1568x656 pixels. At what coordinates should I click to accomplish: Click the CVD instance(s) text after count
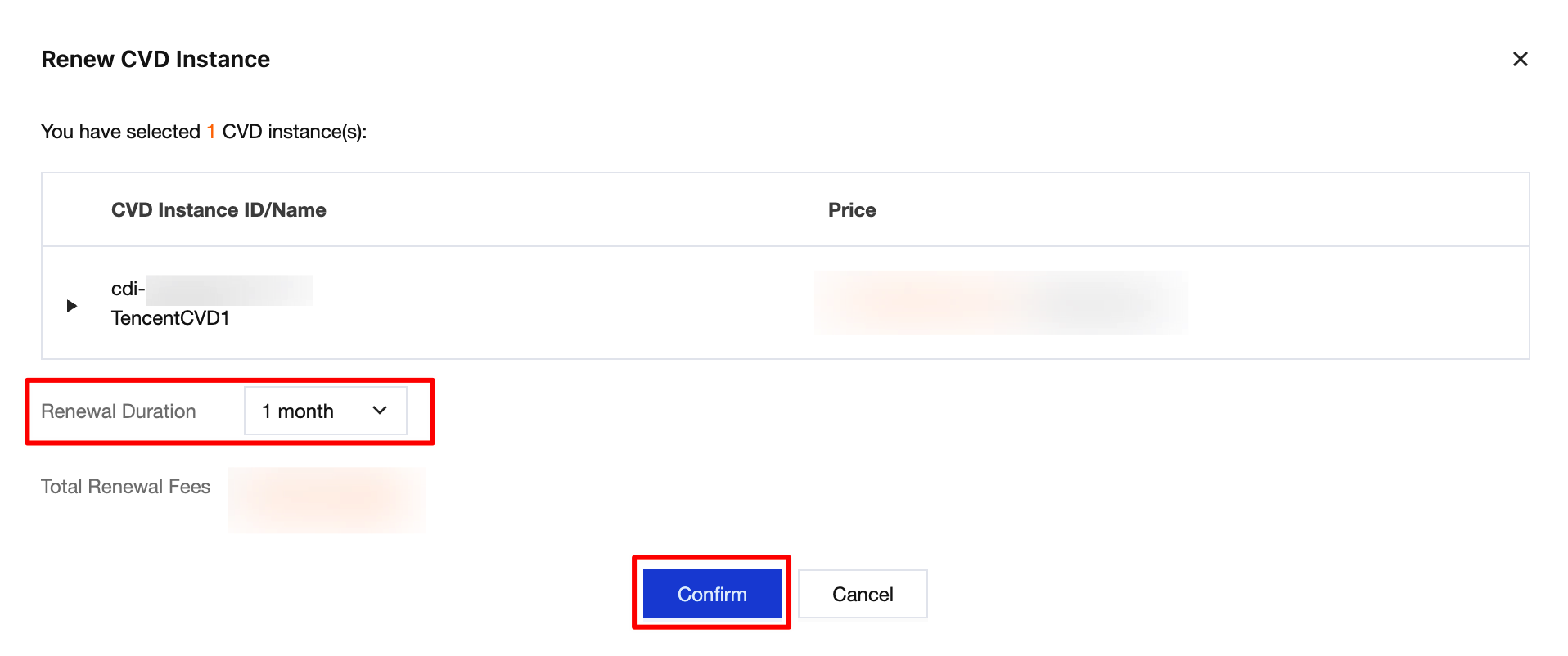(x=294, y=132)
